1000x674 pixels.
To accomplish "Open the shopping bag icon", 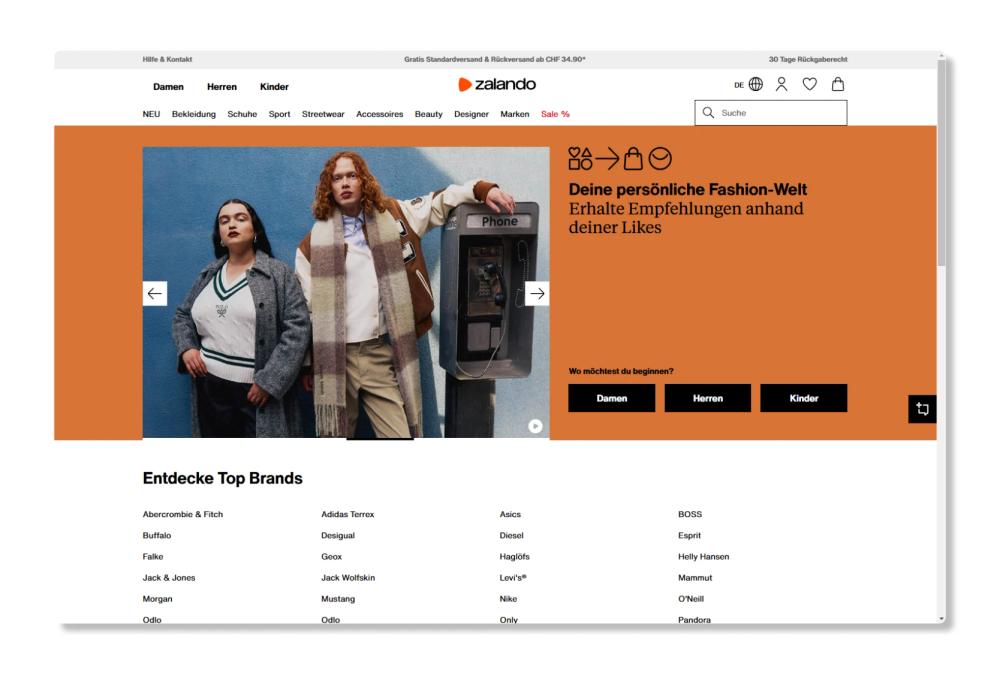I will (838, 84).
